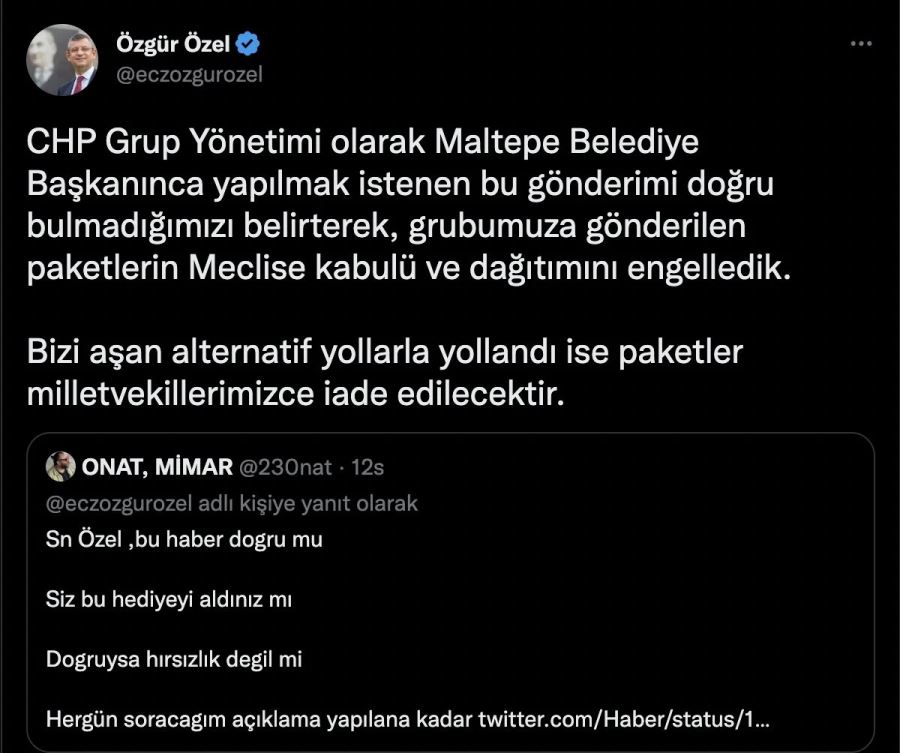The image size is (900, 753).
Task: Open the quoted tweet's 12s timestamp
Action: point(372,467)
